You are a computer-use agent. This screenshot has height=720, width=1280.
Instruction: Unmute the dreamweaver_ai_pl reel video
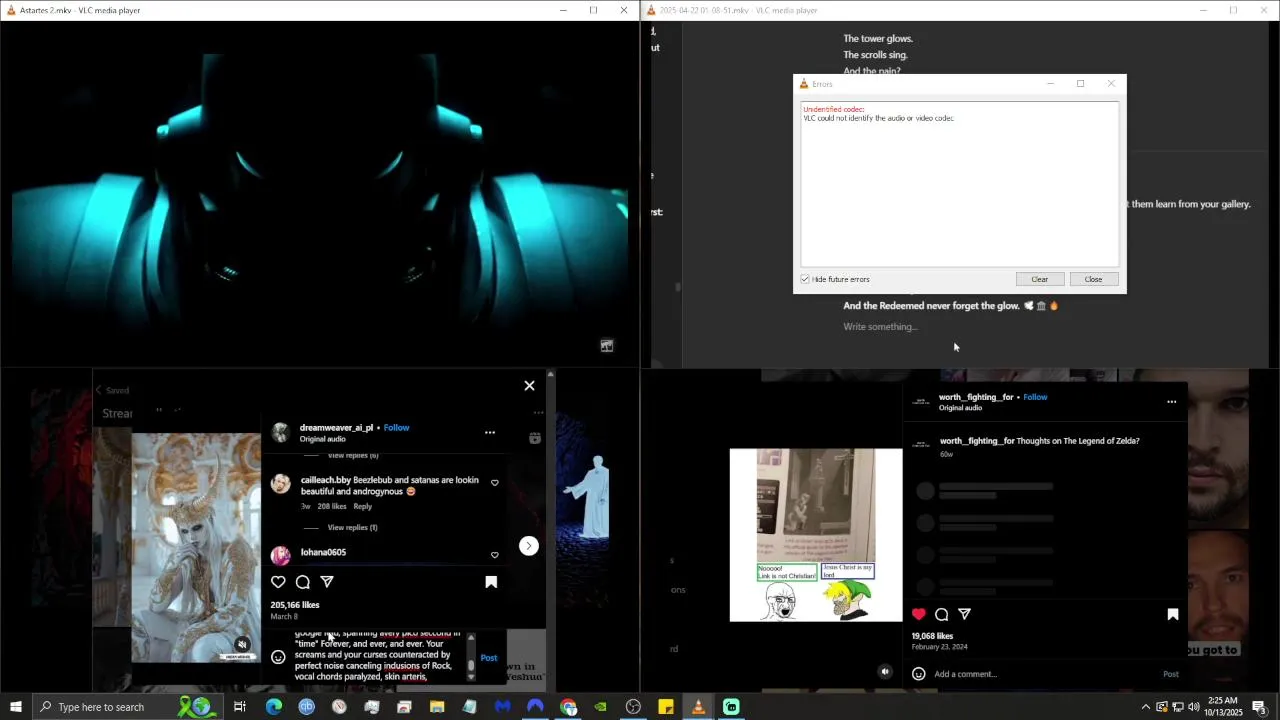click(242, 645)
